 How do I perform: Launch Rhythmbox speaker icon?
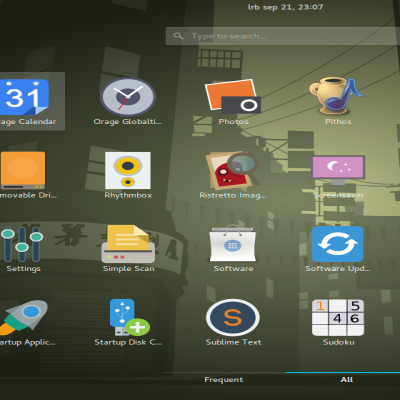click(x=128, y=171)
